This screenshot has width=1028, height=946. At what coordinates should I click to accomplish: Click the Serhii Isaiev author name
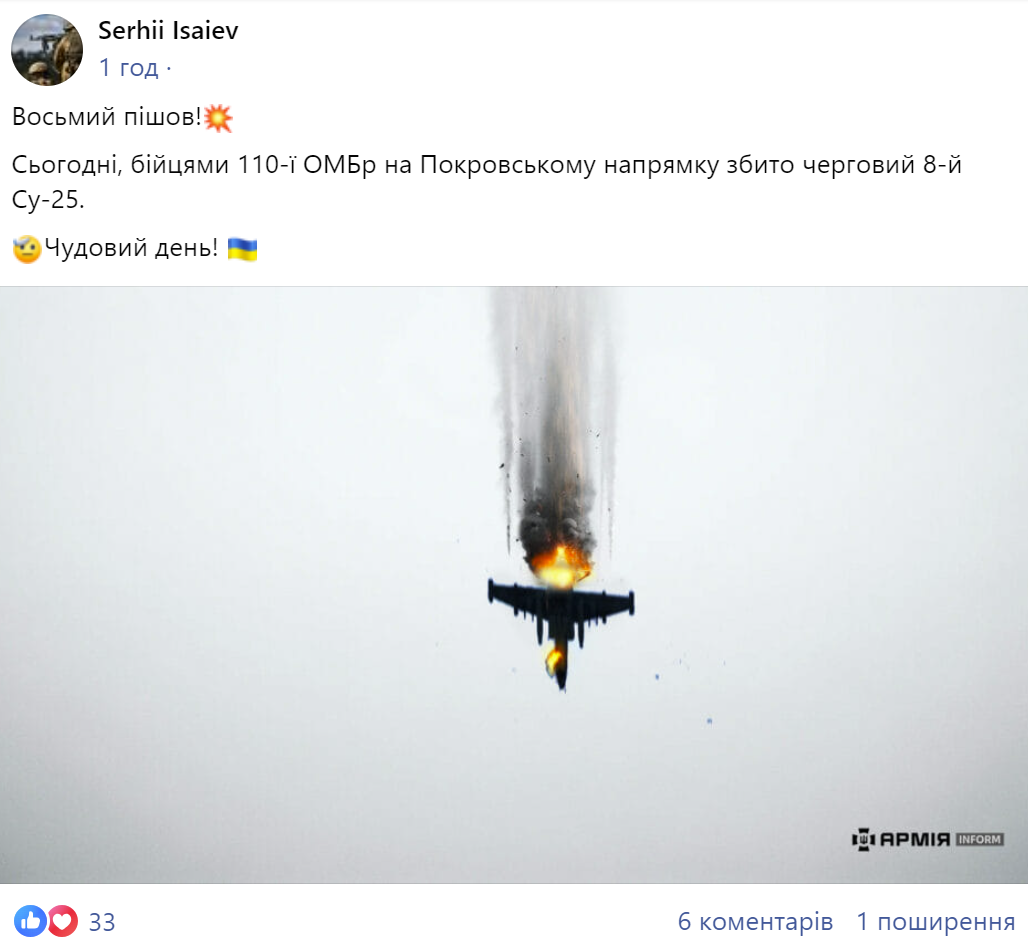[168, 31]
